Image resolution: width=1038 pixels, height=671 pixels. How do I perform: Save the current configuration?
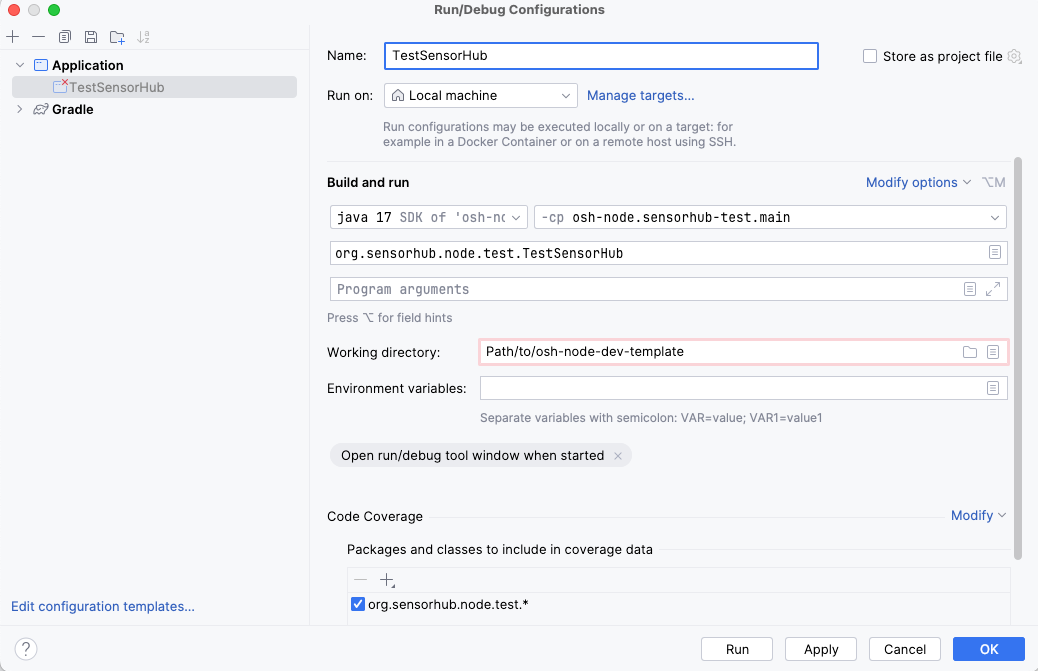click(x=90, y=36)
